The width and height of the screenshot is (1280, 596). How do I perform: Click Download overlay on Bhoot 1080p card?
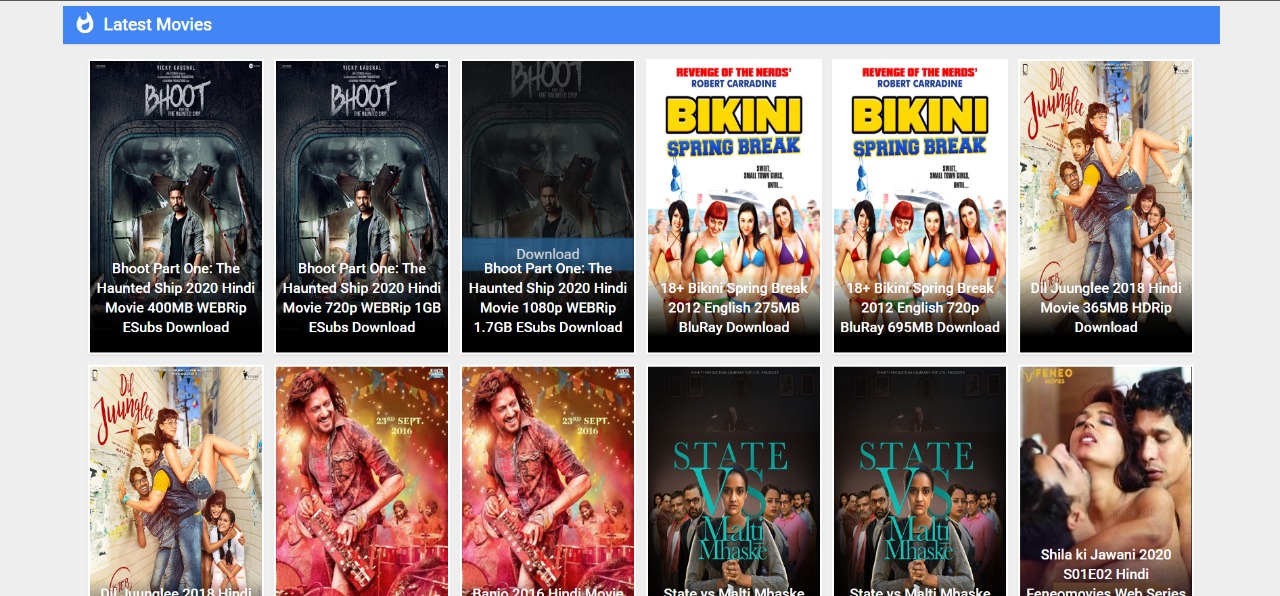coord(548,254)
